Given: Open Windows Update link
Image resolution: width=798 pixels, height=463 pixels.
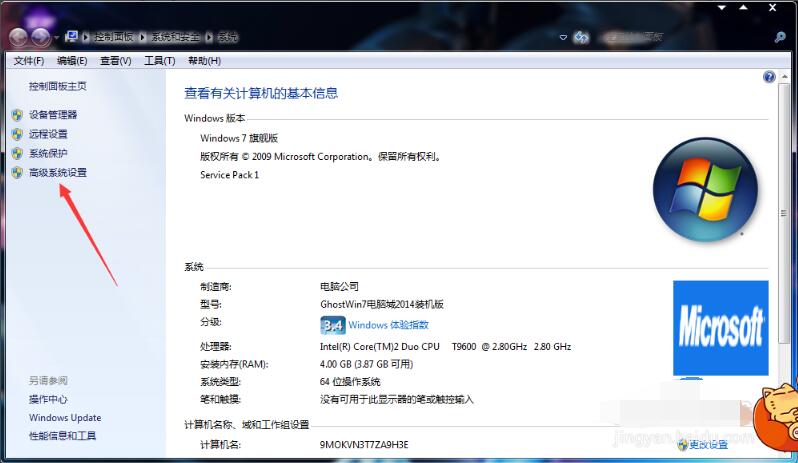Looking at the screenshot, I should click(x=65, y=418).
